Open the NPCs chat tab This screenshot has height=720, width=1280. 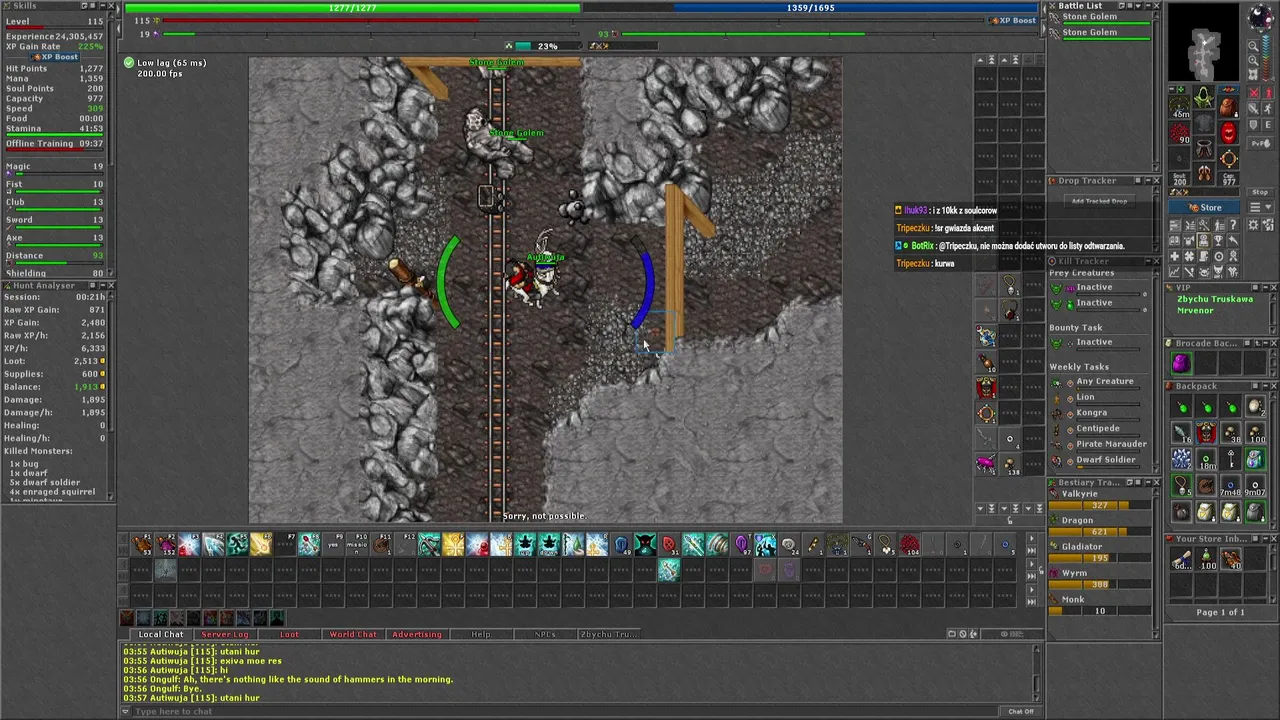coord(545,634)
